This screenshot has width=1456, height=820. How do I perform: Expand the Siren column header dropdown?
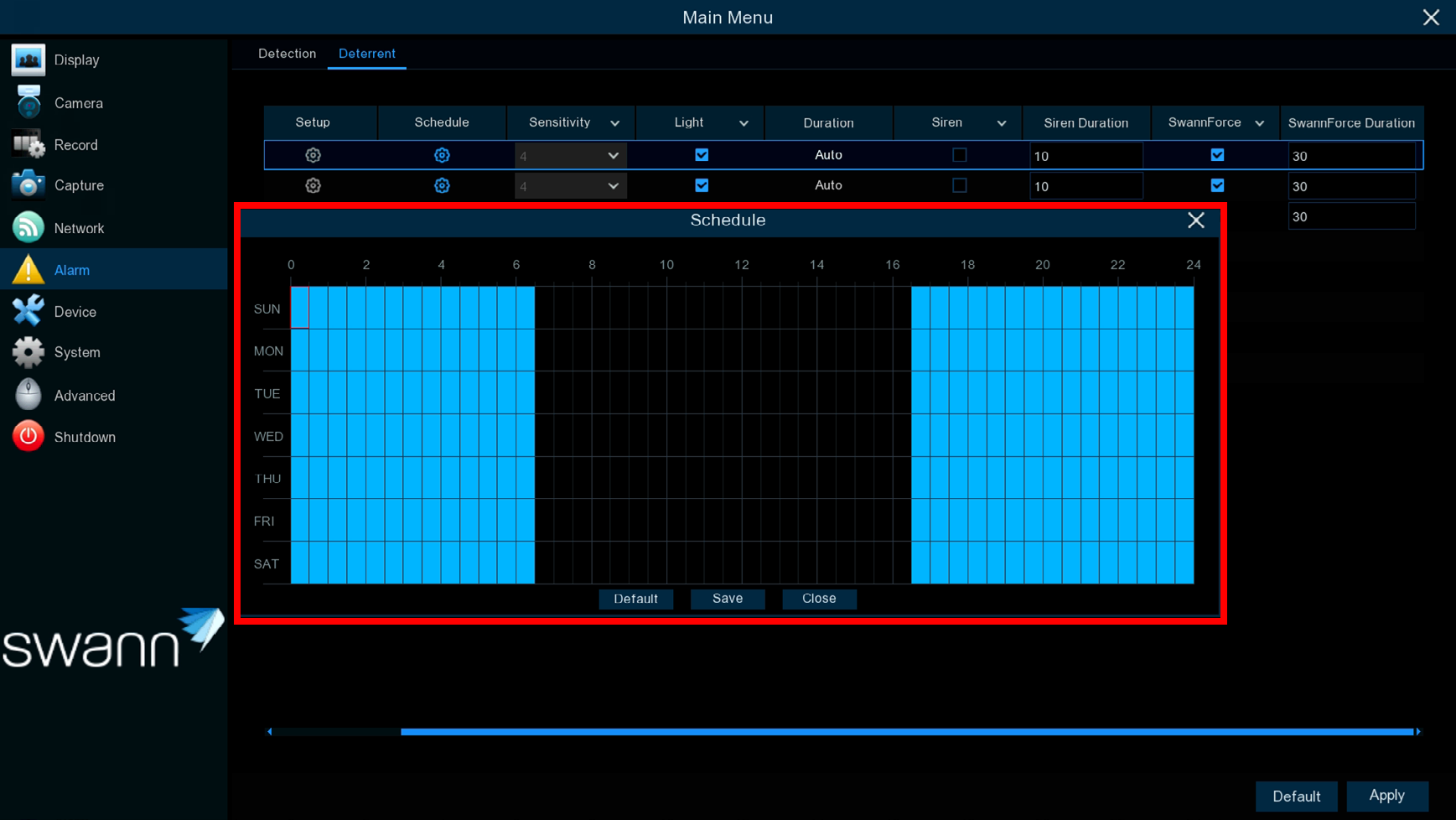pyautogui.click(x=1001, y=123)
